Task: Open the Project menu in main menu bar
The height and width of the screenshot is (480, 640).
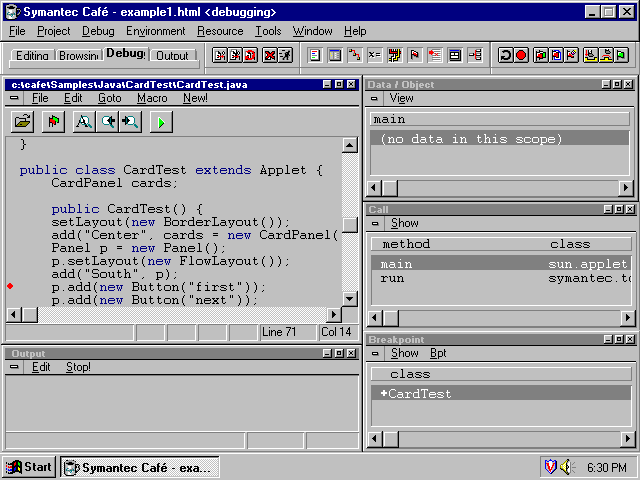Action: pos(53,31)
